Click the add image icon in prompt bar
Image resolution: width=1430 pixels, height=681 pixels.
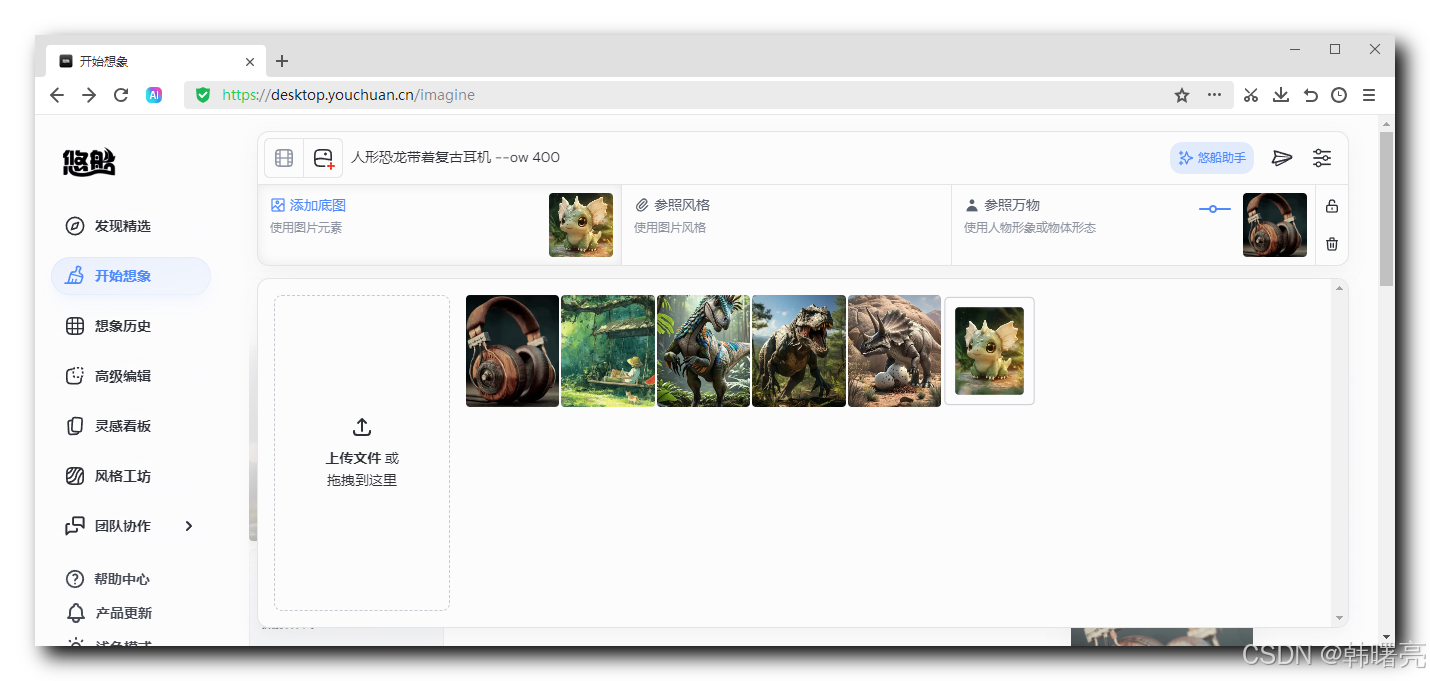coord(323,157)
